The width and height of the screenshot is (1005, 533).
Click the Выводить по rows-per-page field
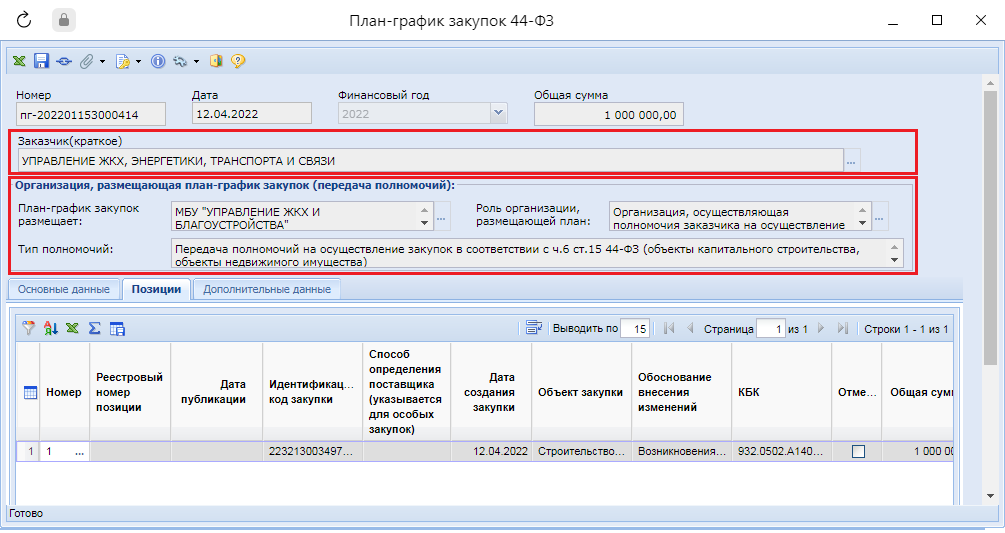tap(634, 328)
